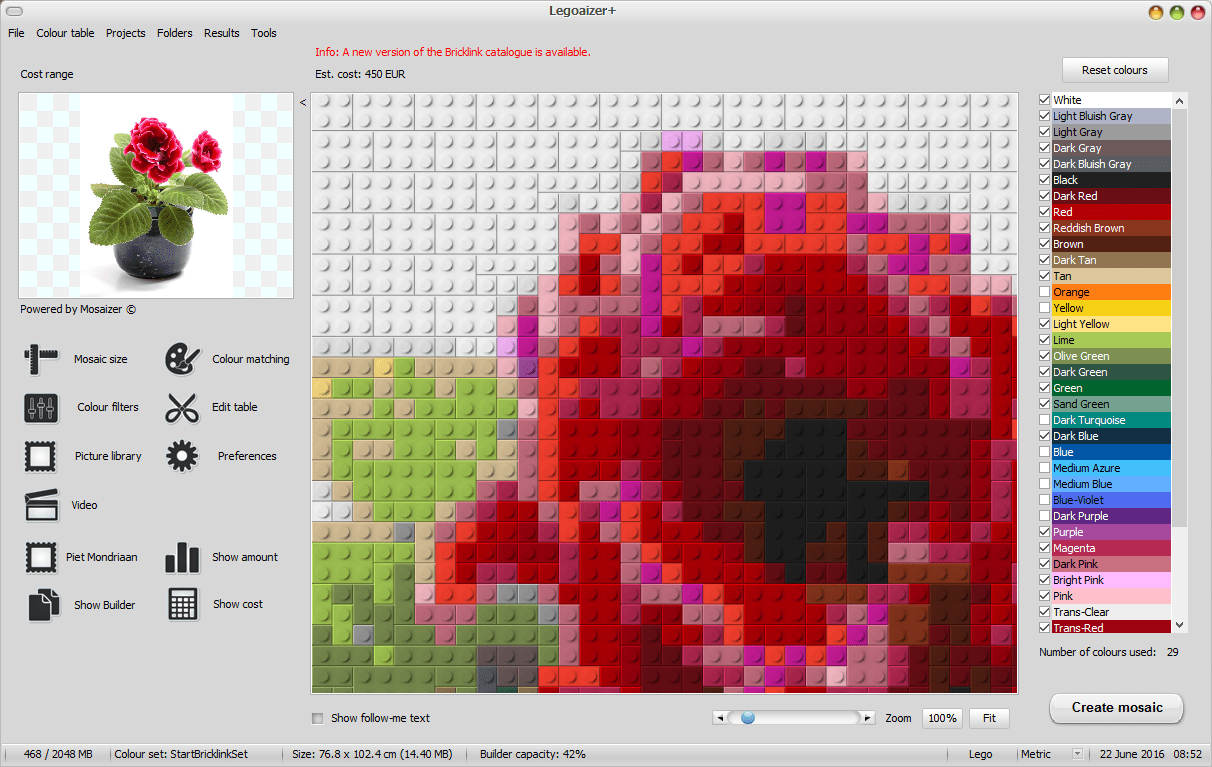Open the Folders menu

tap(175, 33)
